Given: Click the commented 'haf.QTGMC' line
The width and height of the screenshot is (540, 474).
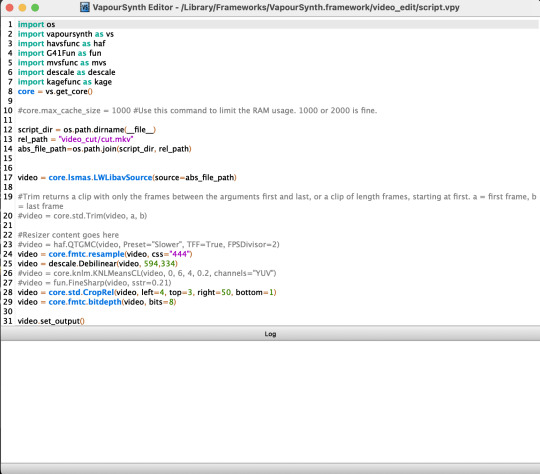Looking at the screenshot, I should point(148,245).
